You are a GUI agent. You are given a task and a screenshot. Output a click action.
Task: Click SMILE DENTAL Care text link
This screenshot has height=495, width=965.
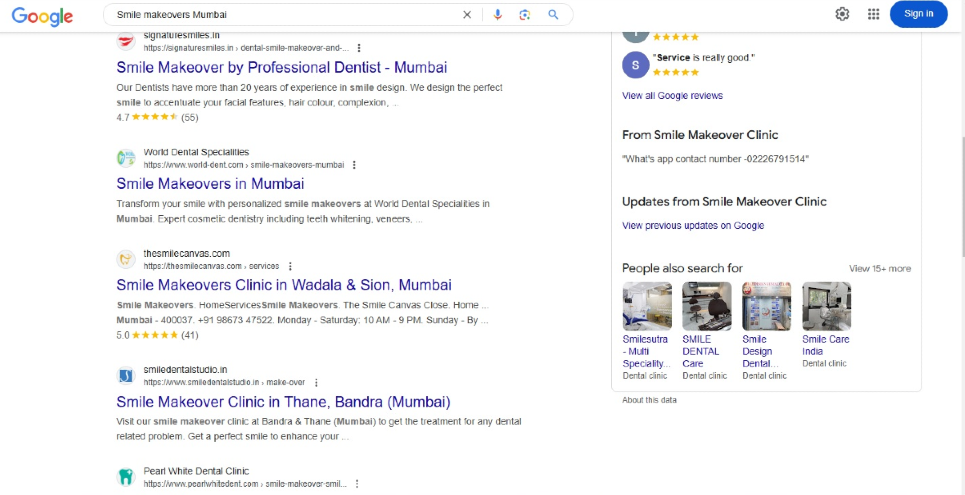click(x=701, y=352)
